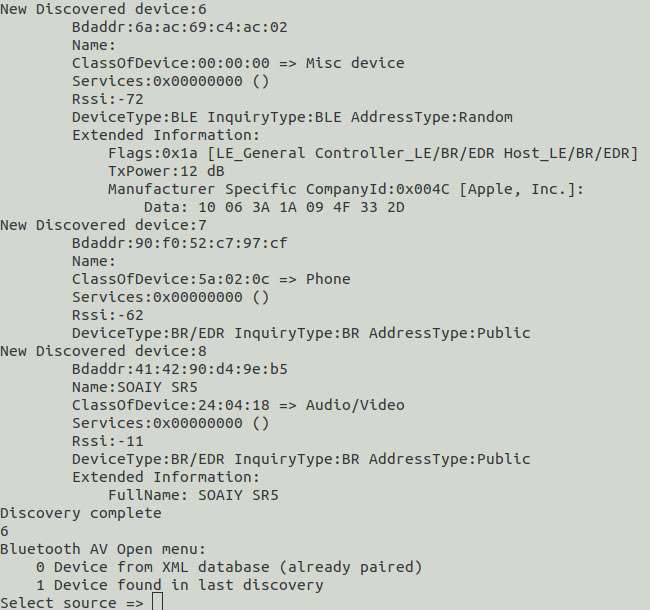Click the ClassOfDevice Phone line
The height and width of the screenshot is (610, 650).
tap(211, 279)
